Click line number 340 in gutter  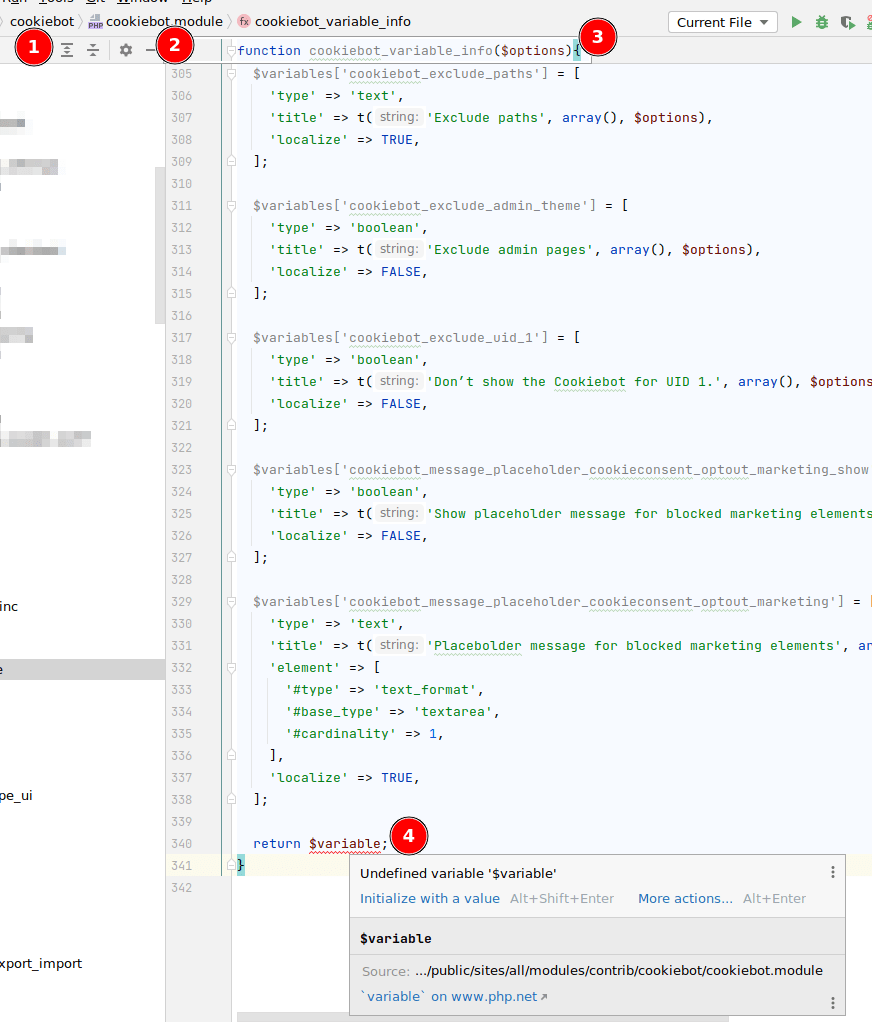coord(181,843)
